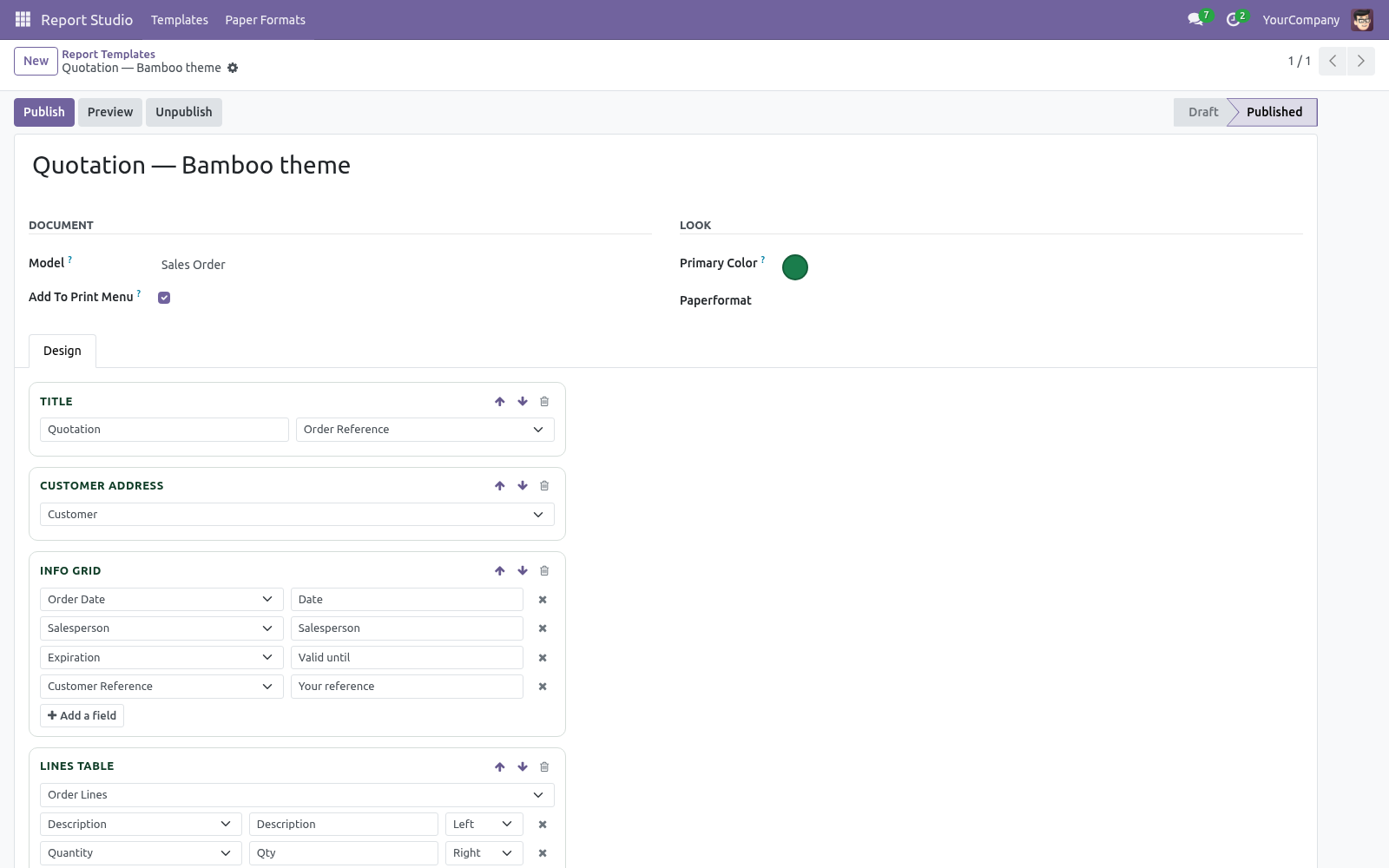Open the Report Templates breadcrumb link

[109, 54]
